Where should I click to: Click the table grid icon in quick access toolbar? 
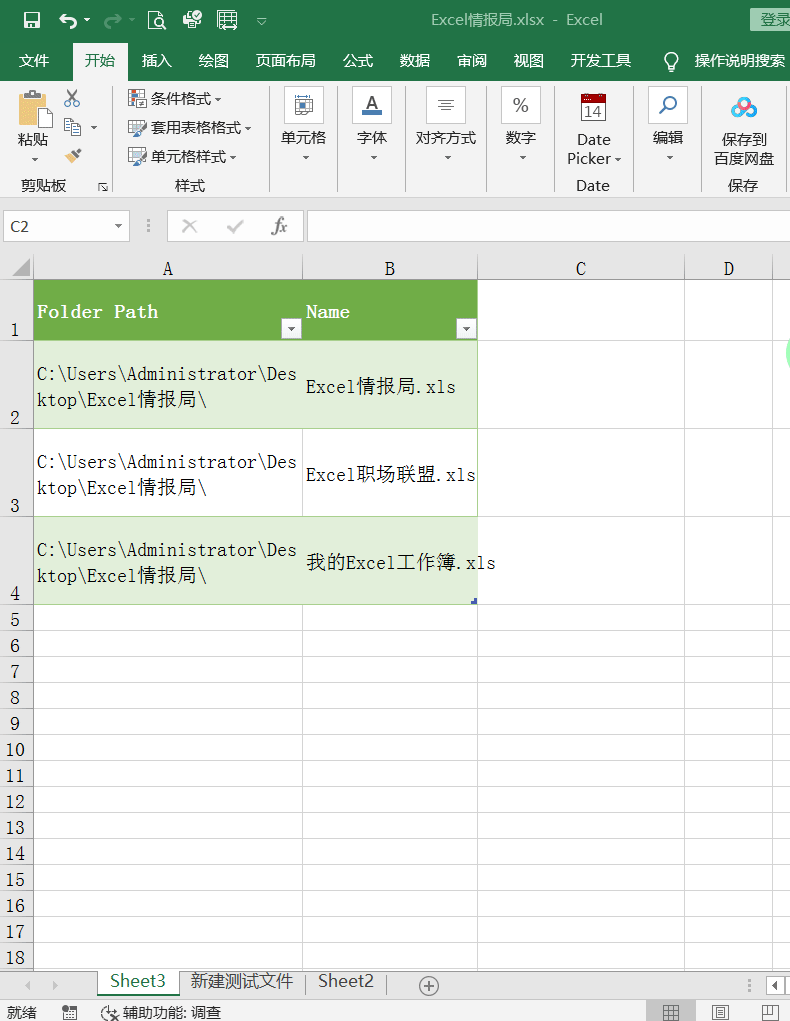(227, 20)
